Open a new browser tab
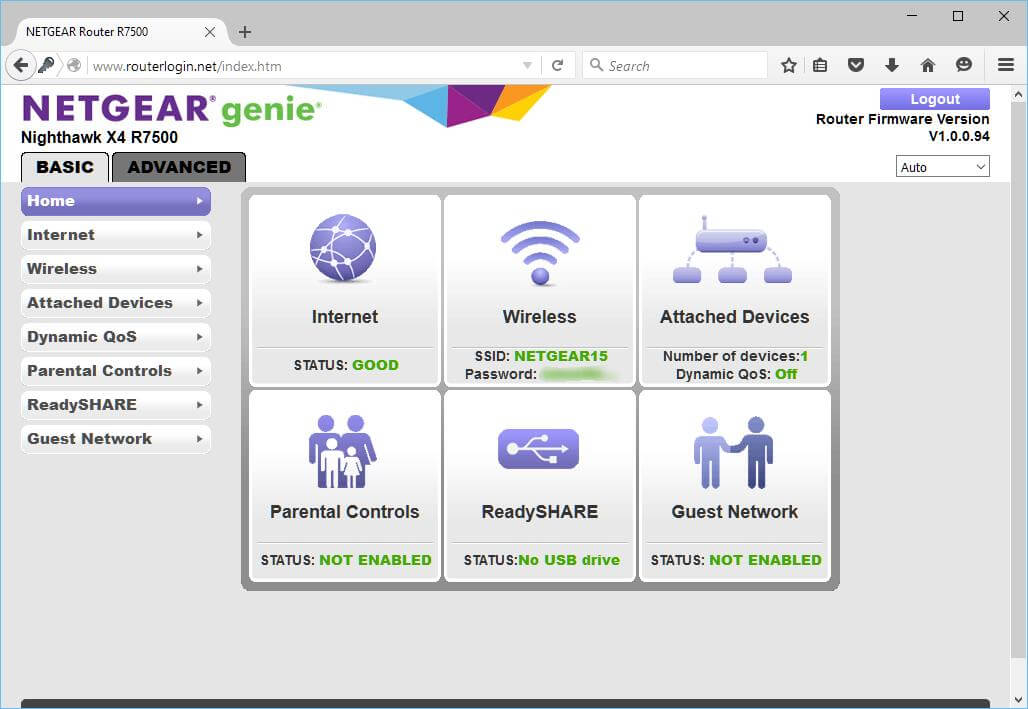Image resolution: width=1028 pixels, height=709 pixels. (x=245, y=32)
